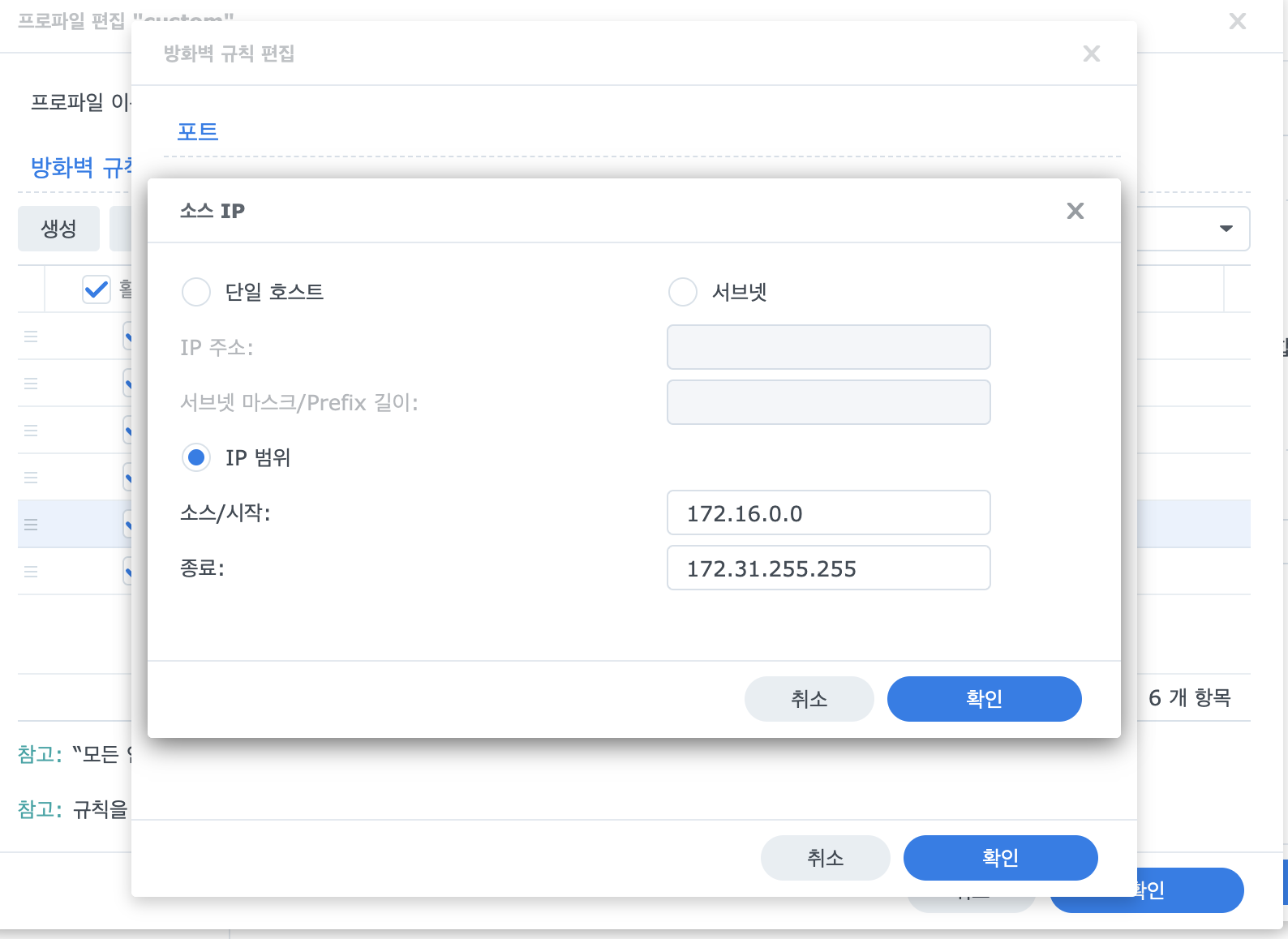Screen dimensions: 1288x939
Task: Click the IP 주소 input field
Action: pos(828,347)
